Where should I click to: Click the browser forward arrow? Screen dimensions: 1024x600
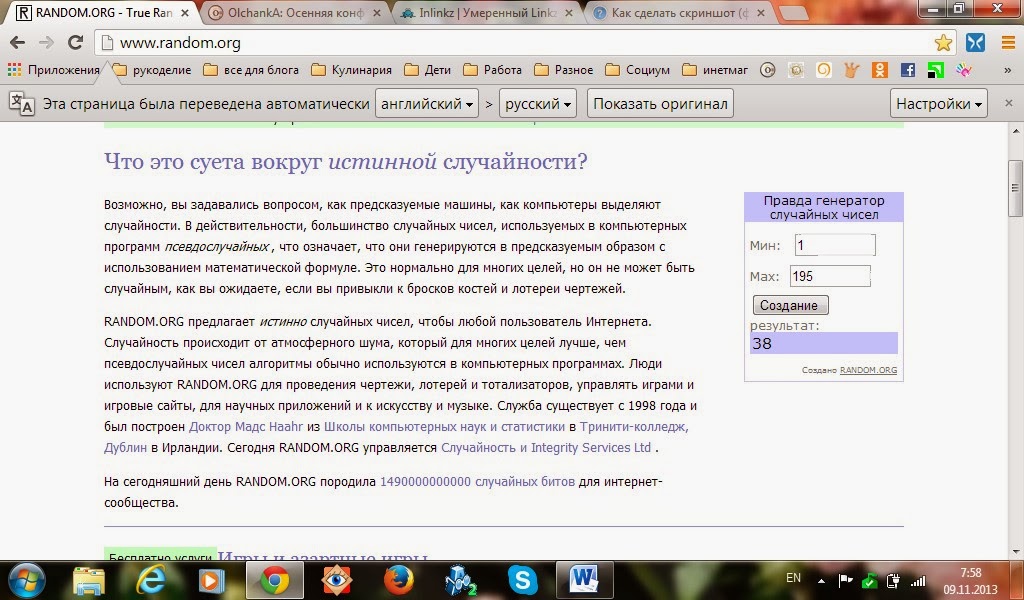click(x=46, y=43)
